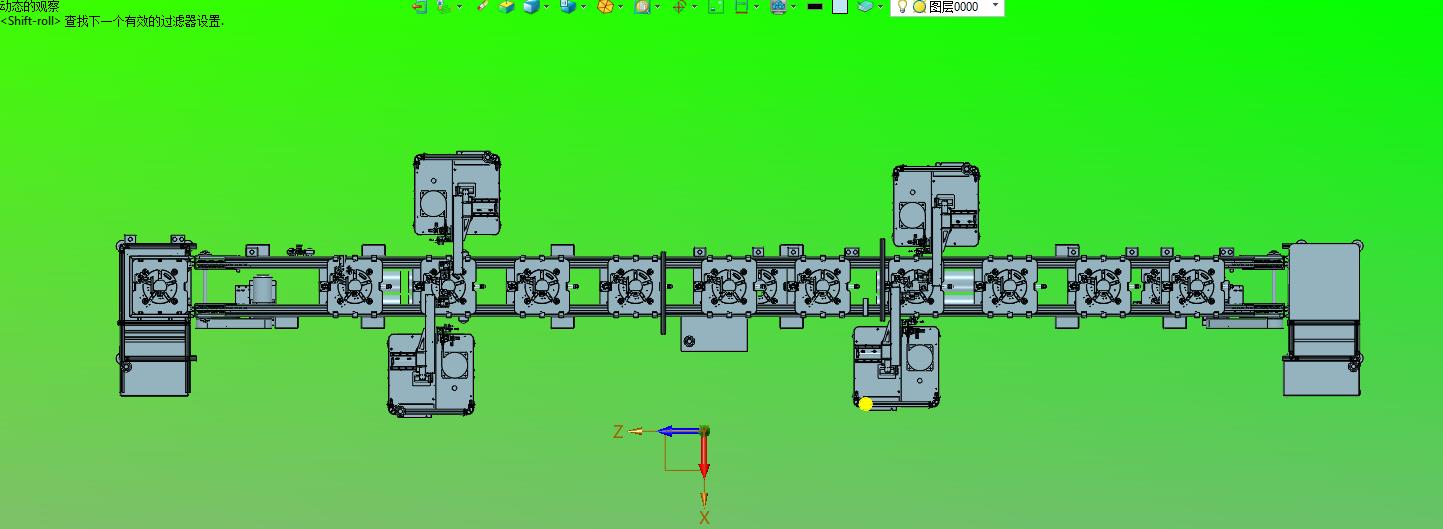Select the blue shaded cube display icon

pos(530,6)
